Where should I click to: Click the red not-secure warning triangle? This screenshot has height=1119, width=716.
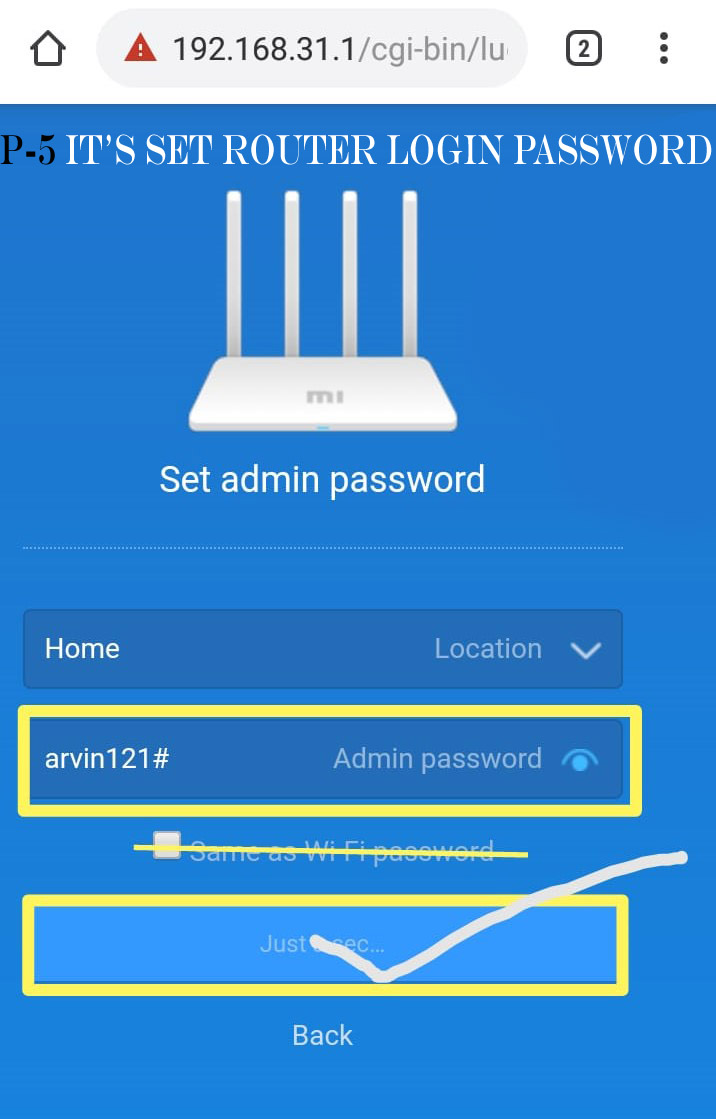point(141,49)
